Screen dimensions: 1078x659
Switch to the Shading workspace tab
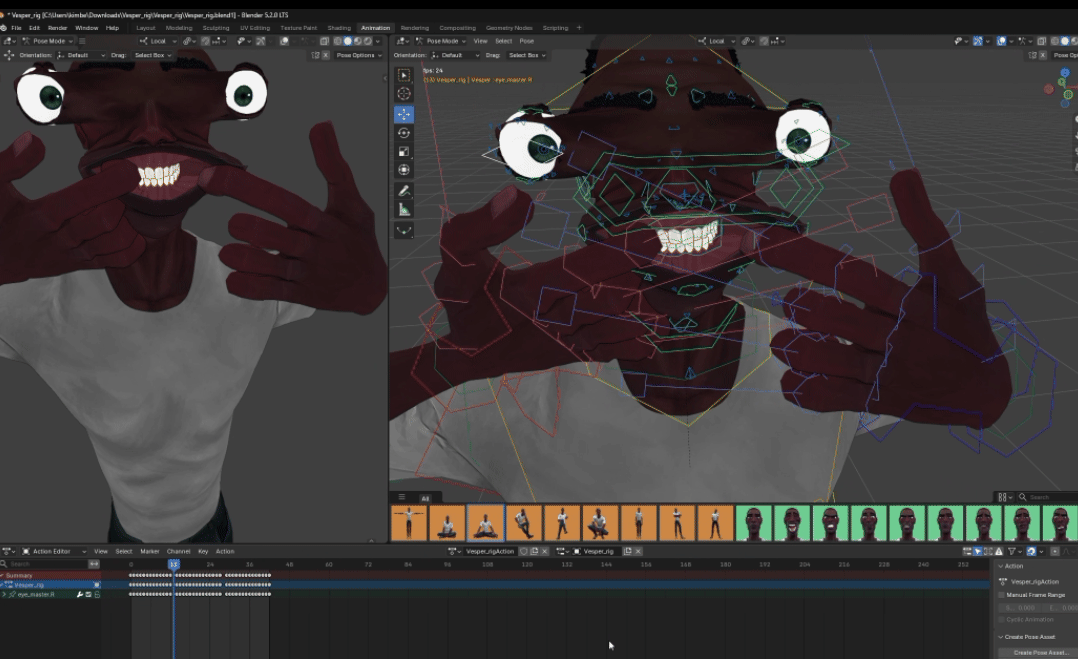pos(339,28)
